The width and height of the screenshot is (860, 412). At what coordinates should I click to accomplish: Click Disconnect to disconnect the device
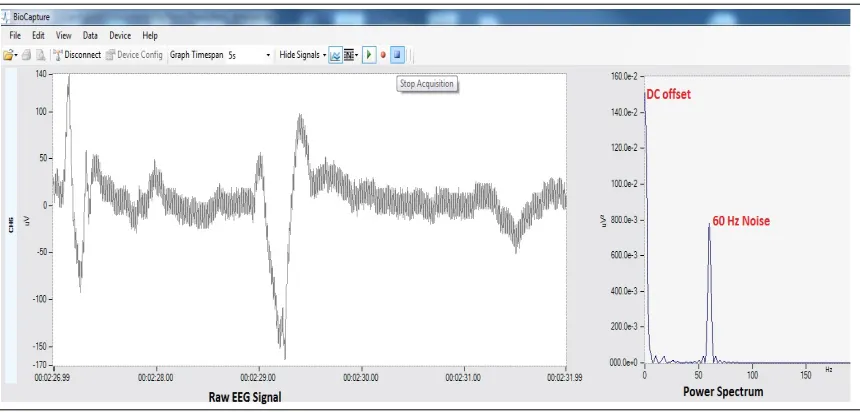point(77,55)
